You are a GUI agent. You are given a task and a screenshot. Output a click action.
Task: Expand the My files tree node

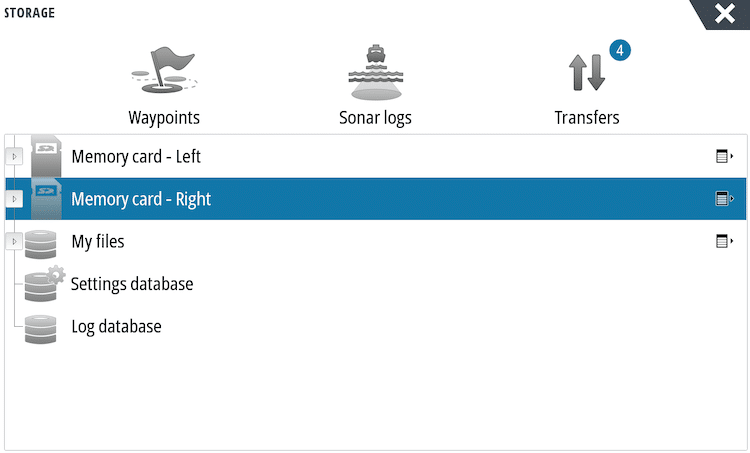[14, 242]
